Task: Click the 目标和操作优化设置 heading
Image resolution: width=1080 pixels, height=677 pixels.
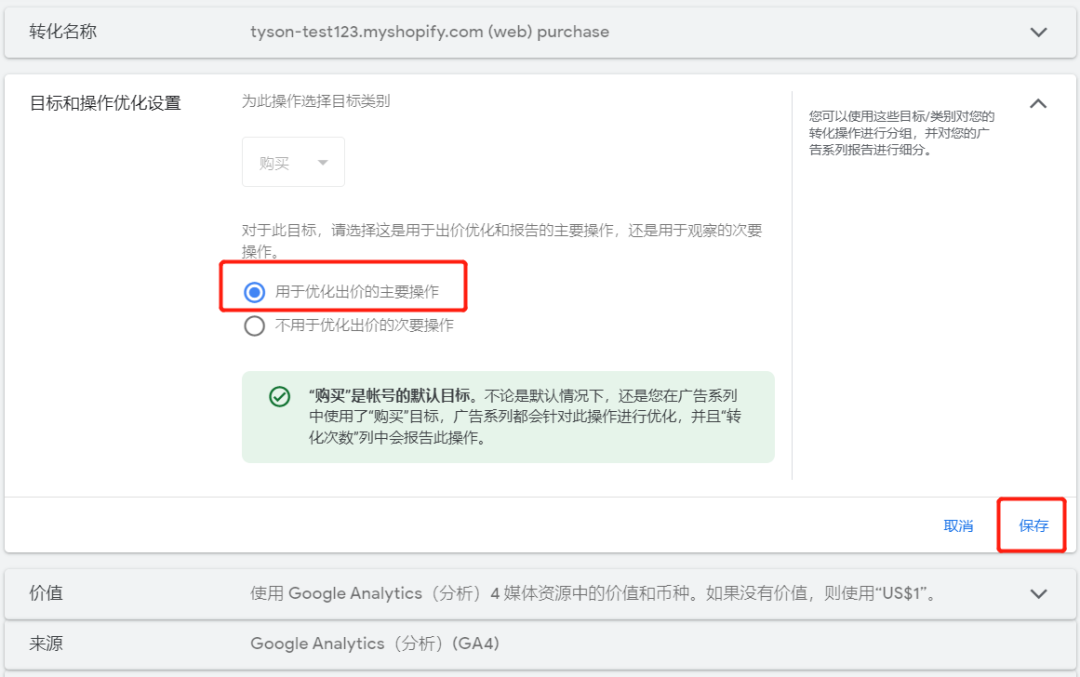Action: 105,103
